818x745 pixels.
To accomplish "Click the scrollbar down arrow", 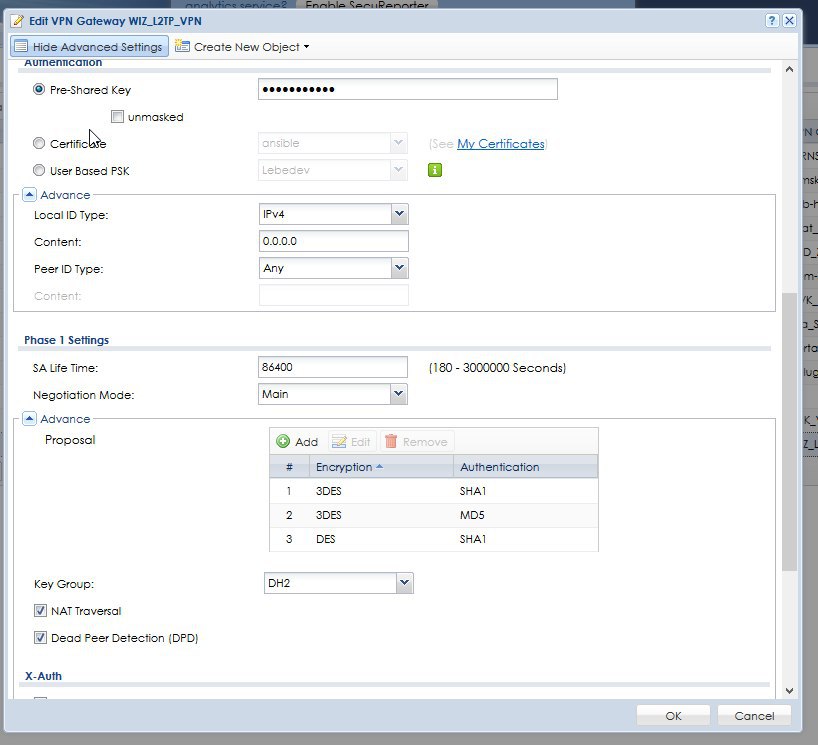I will (x=789, y=691).
